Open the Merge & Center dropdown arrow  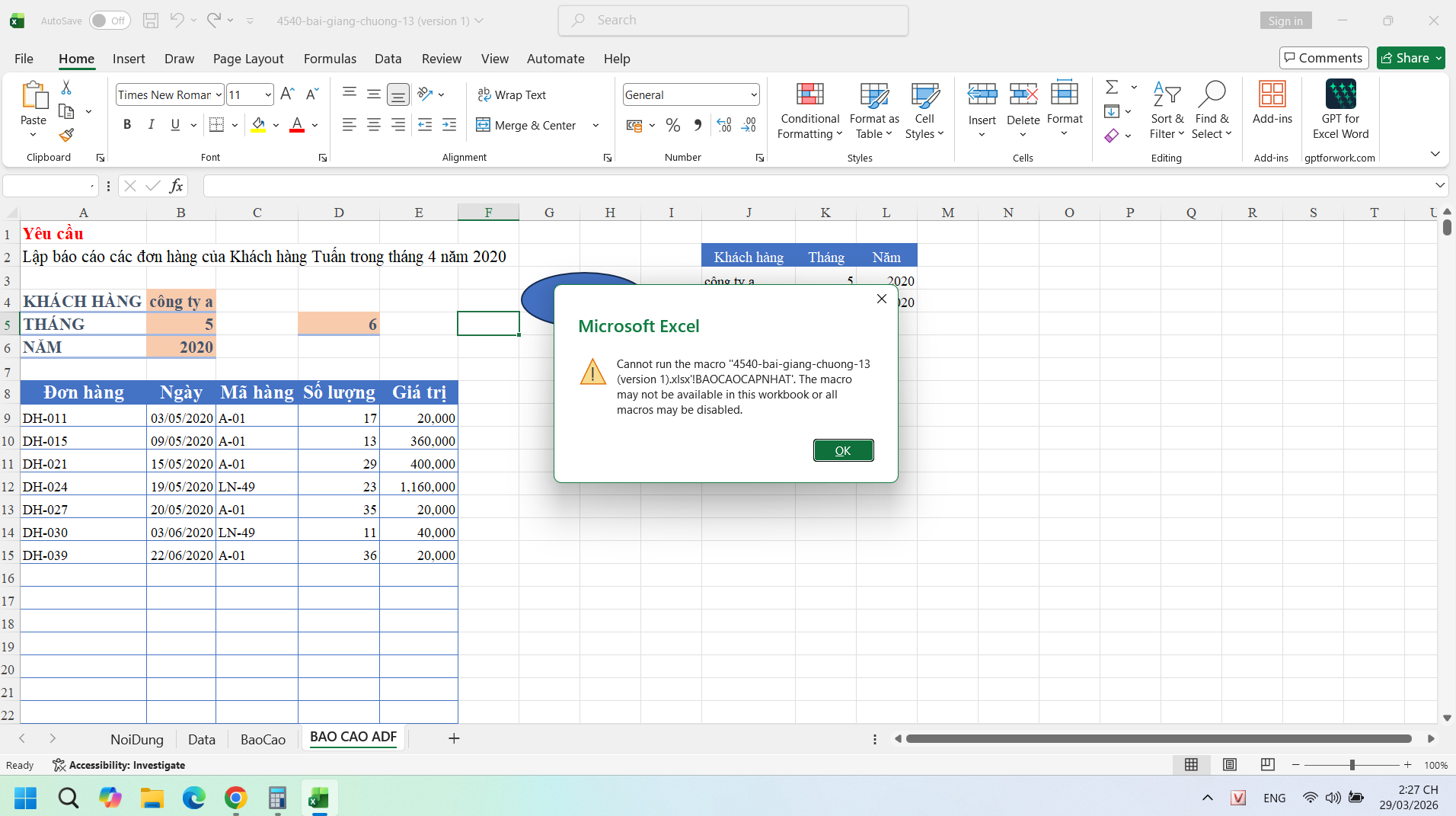tap(595, 126)
